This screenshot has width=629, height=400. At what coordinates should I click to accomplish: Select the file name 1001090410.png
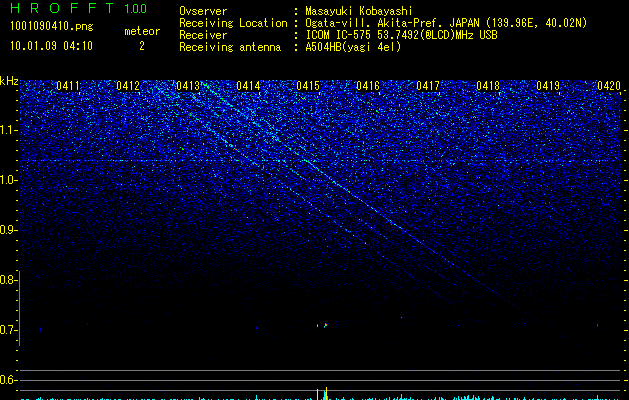tap(51, 27)
